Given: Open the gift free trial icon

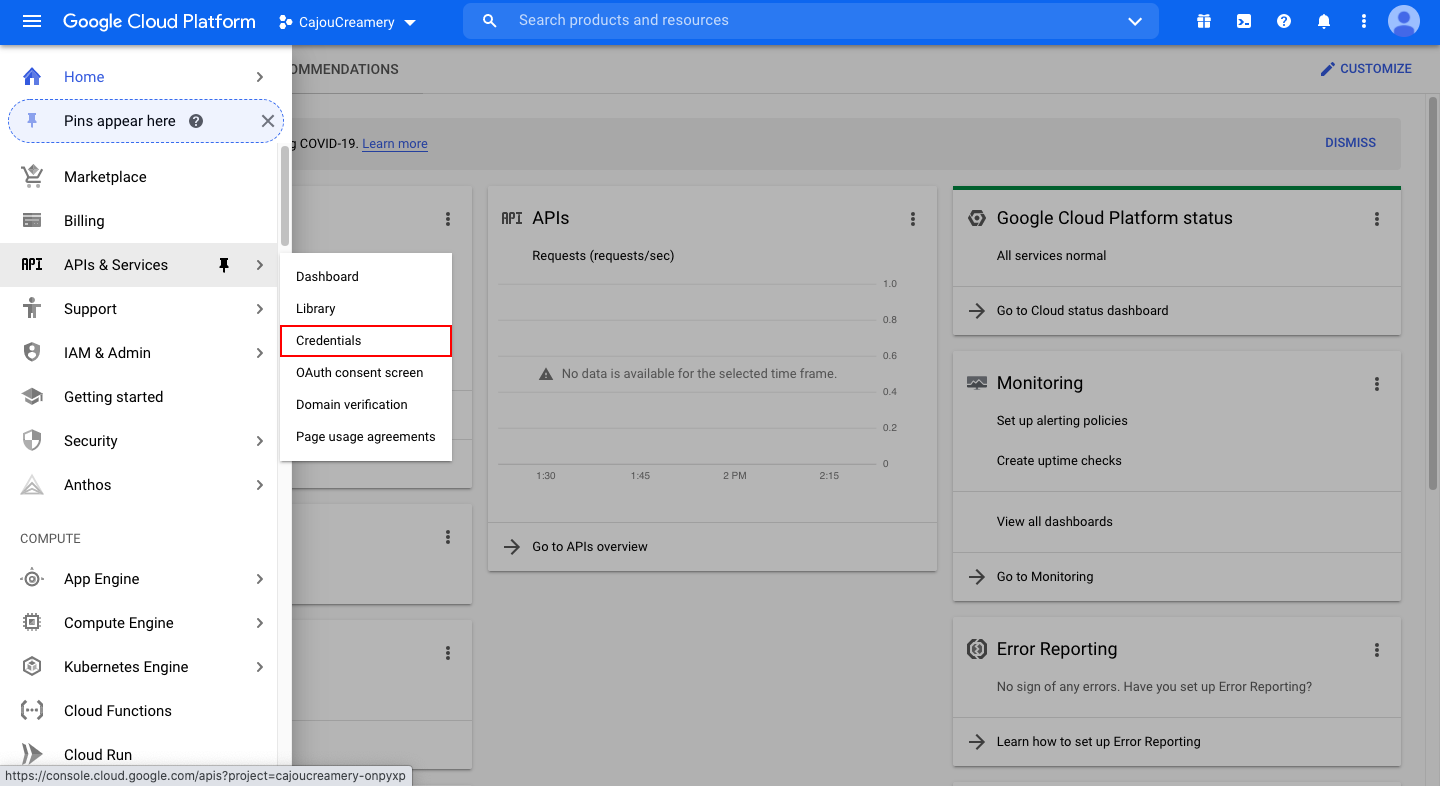Looking at the screenshot, I should coord(1204,21).
